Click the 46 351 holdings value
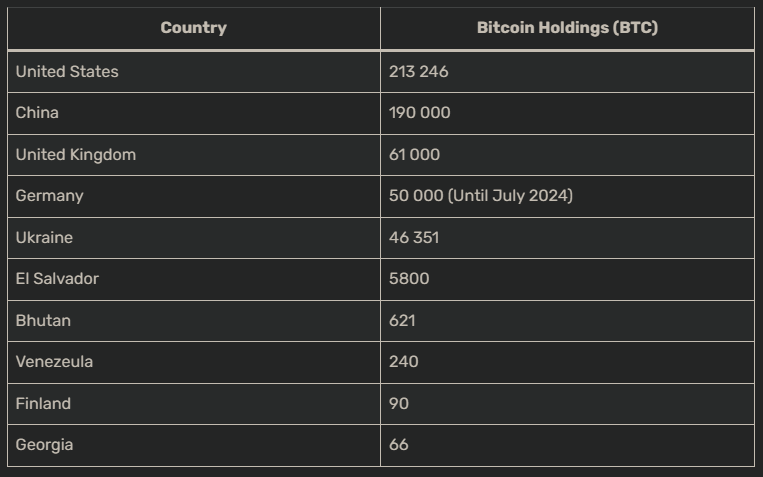The height and width of the screenshot is (477, 763). point(414,238)
